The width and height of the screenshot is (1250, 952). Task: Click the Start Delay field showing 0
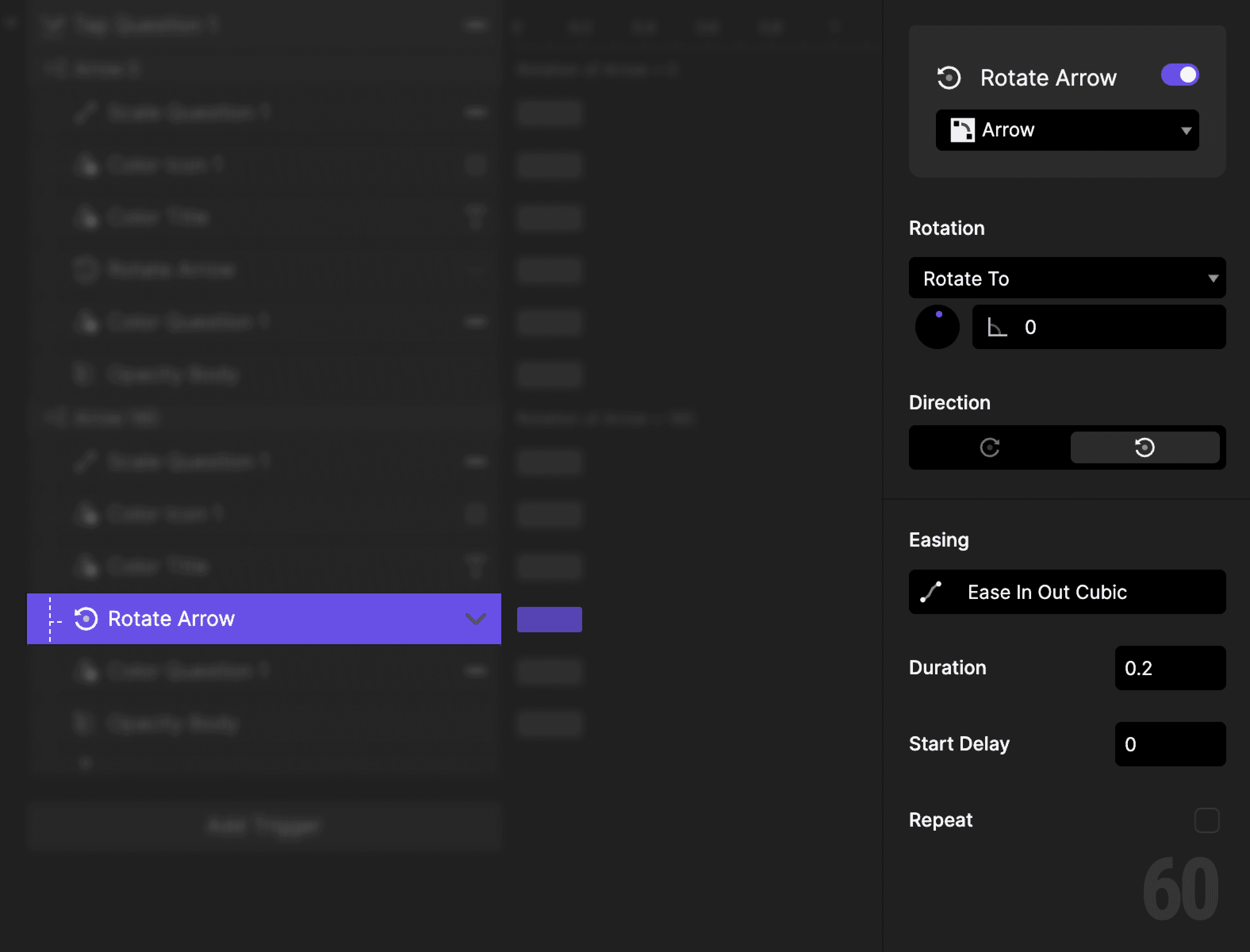tap(1169, 744)
